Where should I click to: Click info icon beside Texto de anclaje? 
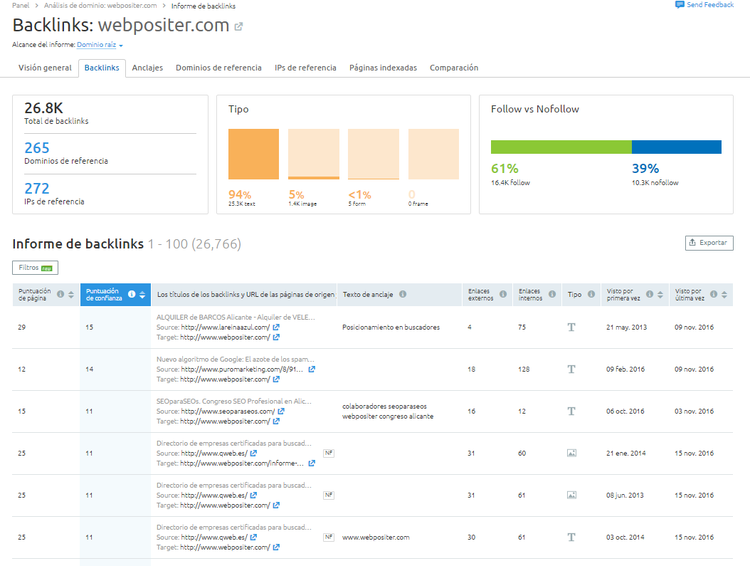click(403, 294)
